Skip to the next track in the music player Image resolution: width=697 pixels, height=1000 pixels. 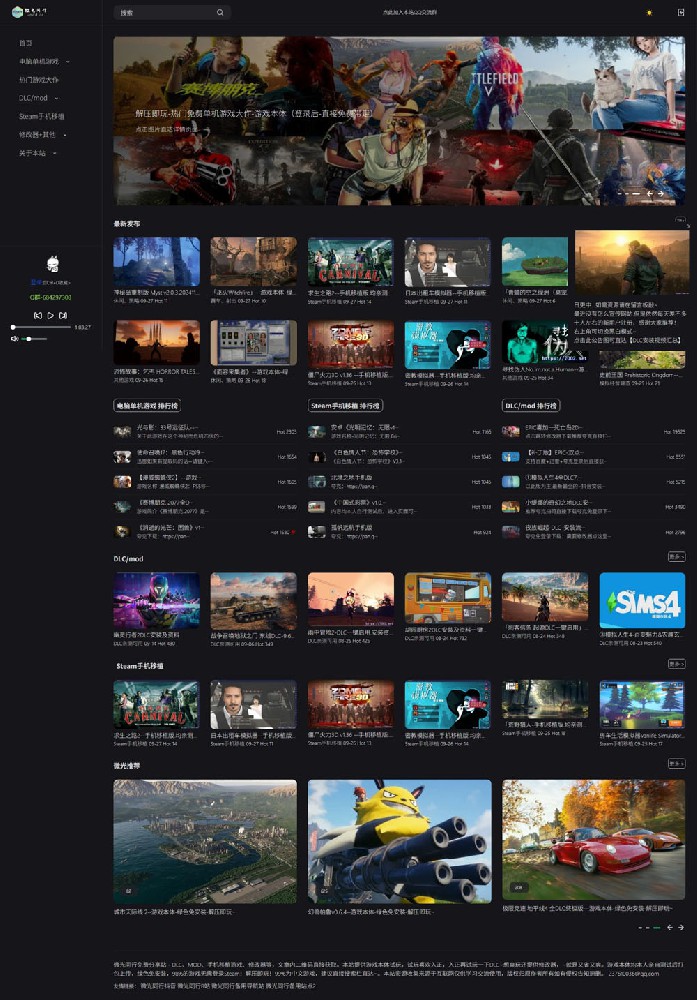62,315
